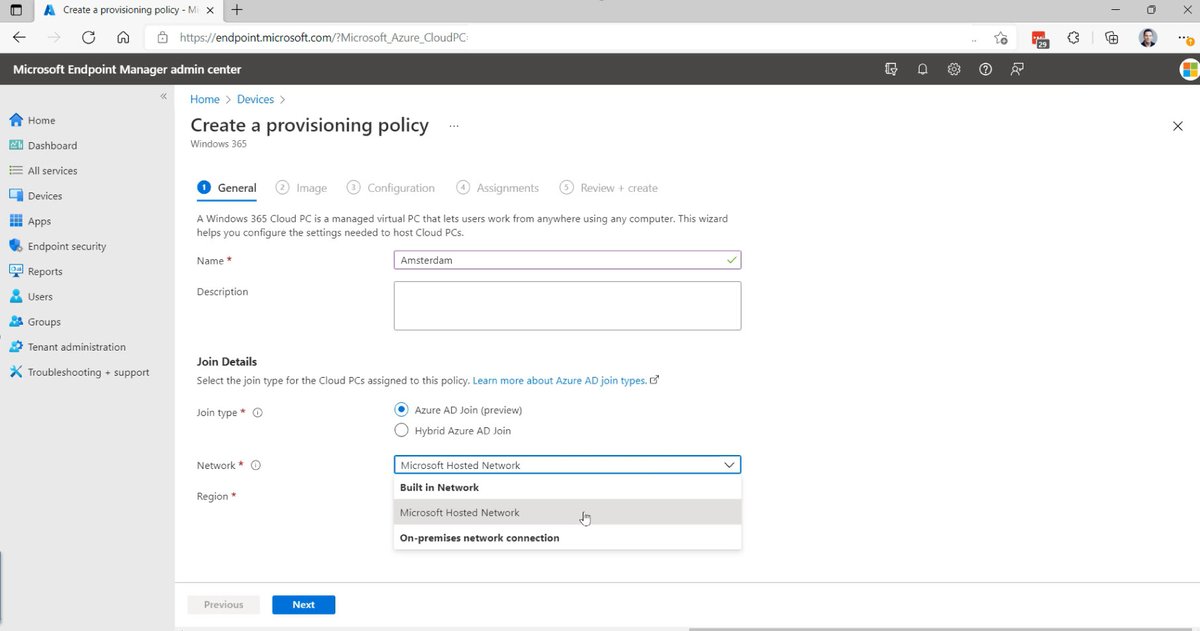Open browser extensions puzzle icon
The height and width of the screenshot is (631, 1200).
pos(1073,37)
